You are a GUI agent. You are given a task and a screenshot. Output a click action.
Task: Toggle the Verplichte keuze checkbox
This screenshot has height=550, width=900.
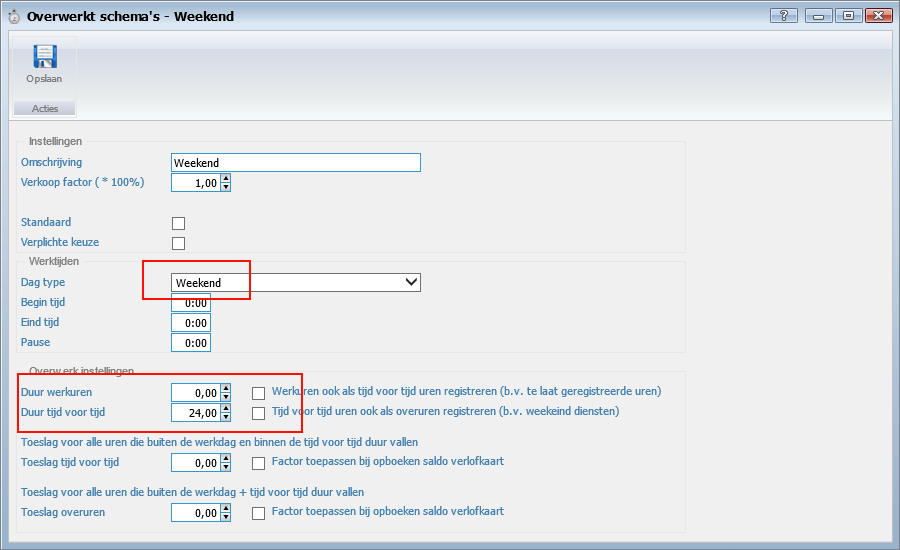click(179, 243)
